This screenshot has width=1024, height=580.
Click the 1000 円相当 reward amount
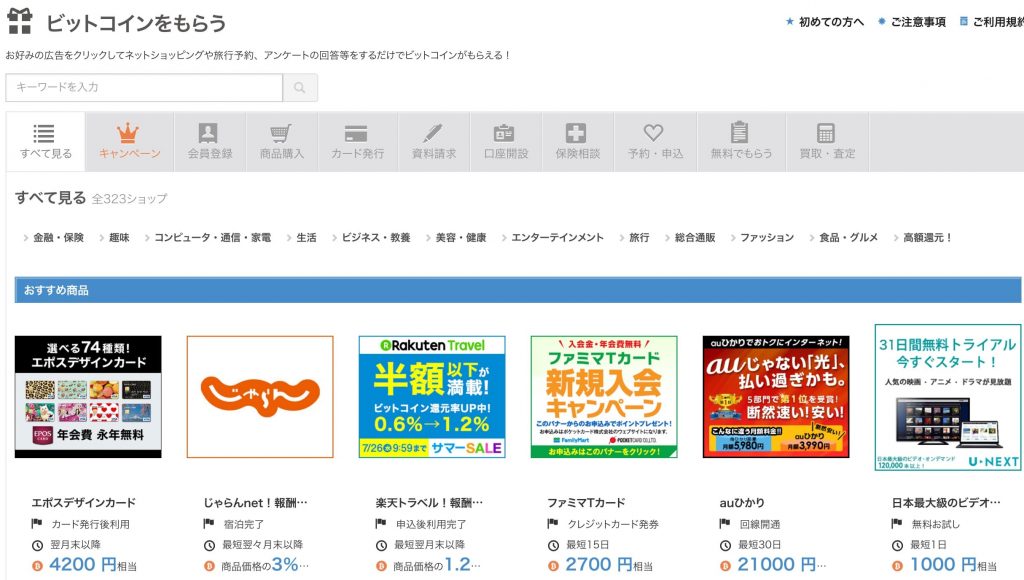953,565
